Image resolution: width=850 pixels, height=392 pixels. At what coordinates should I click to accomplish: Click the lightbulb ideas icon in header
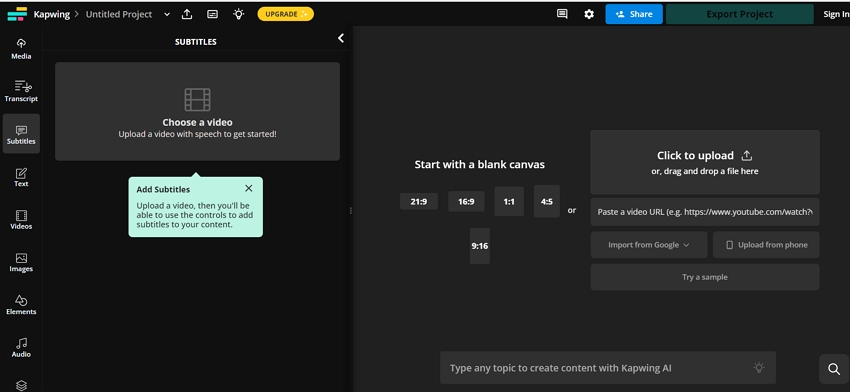tap(239, 14)
